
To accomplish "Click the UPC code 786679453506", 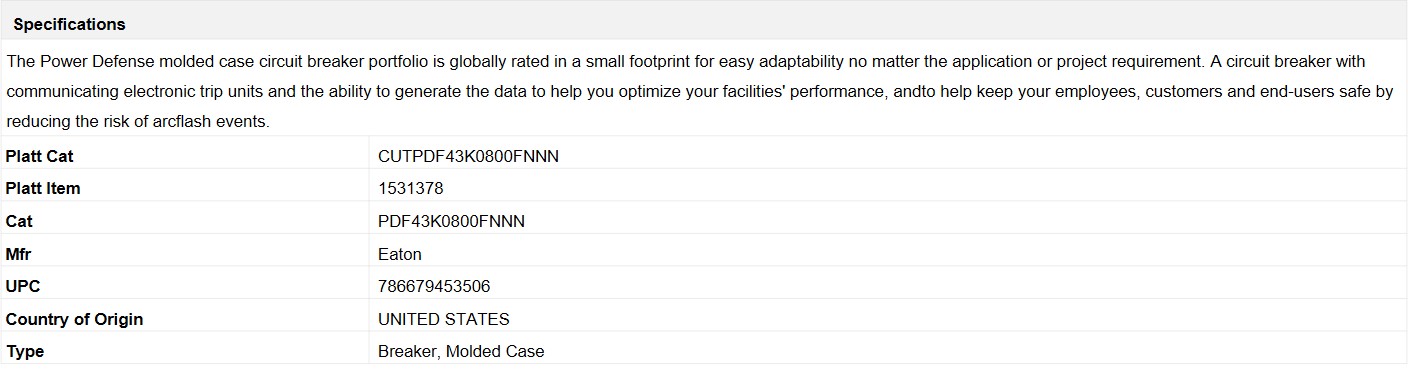I will pyautogui.click(x=434, y=286).
